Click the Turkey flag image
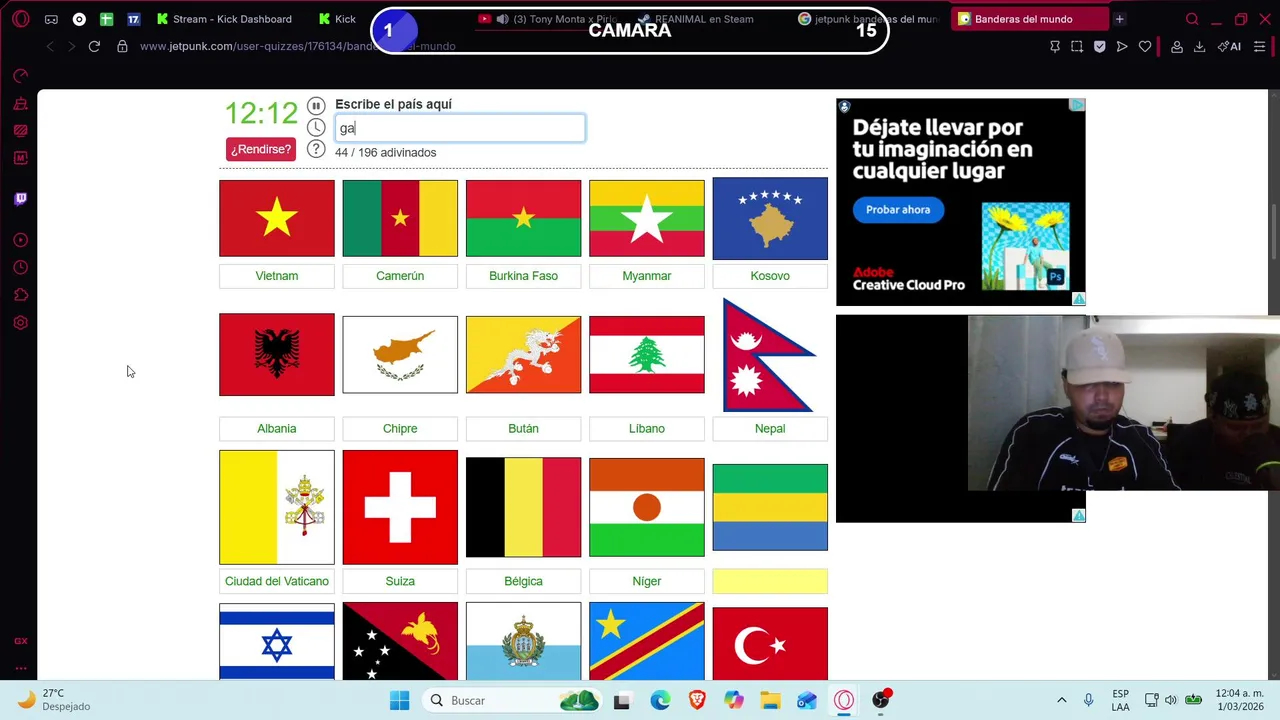This screenshot has width=1280, height=720. coord(770,644)
